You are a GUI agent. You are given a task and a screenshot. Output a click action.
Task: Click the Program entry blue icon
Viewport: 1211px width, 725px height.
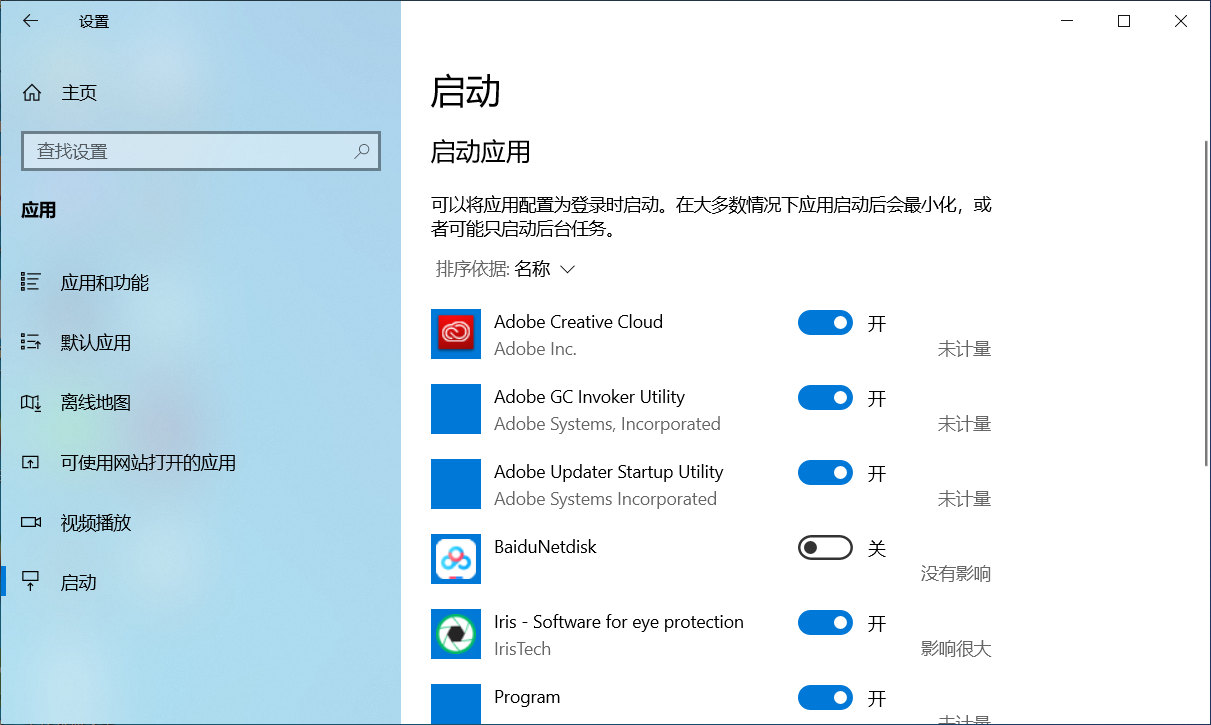click(456, 704)
